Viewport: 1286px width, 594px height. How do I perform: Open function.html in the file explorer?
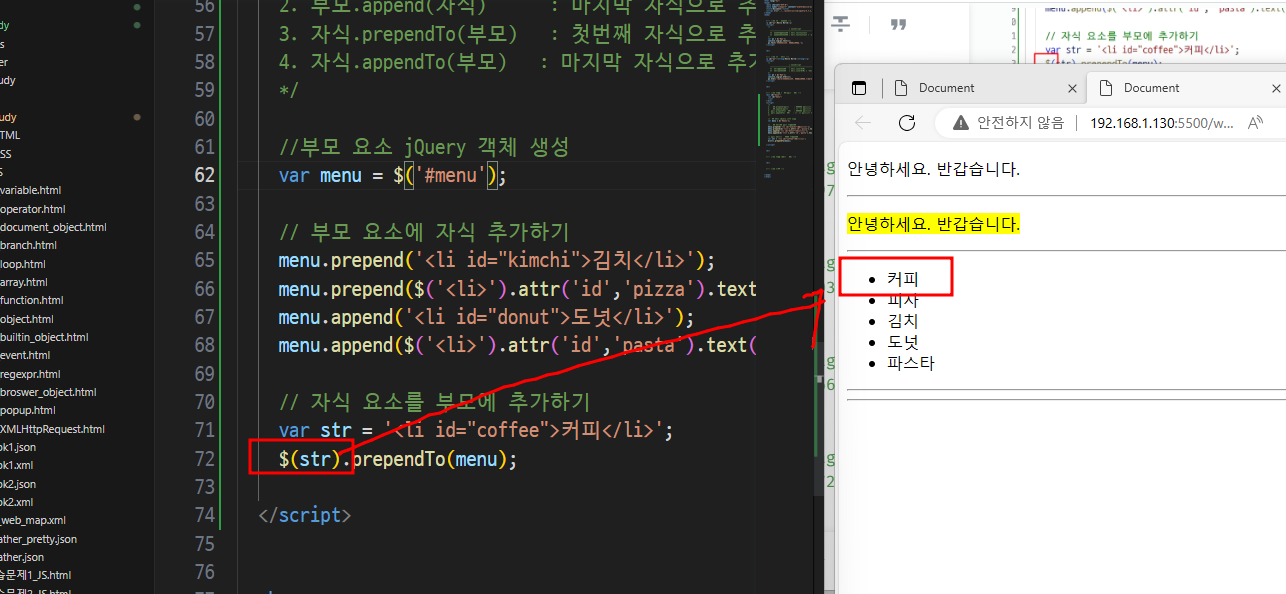(32, 300)
